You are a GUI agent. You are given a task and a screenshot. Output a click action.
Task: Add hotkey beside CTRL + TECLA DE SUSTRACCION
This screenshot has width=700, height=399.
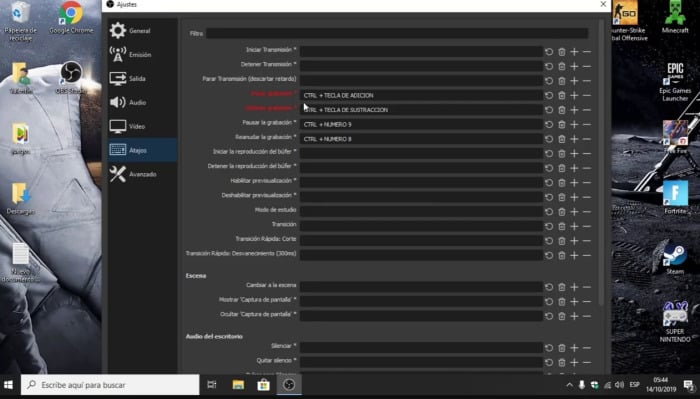[574, 110]
